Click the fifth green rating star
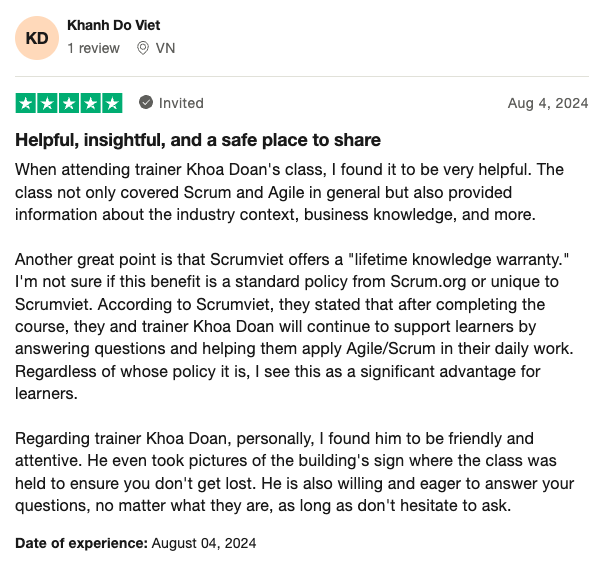 [x=112, y=103]
